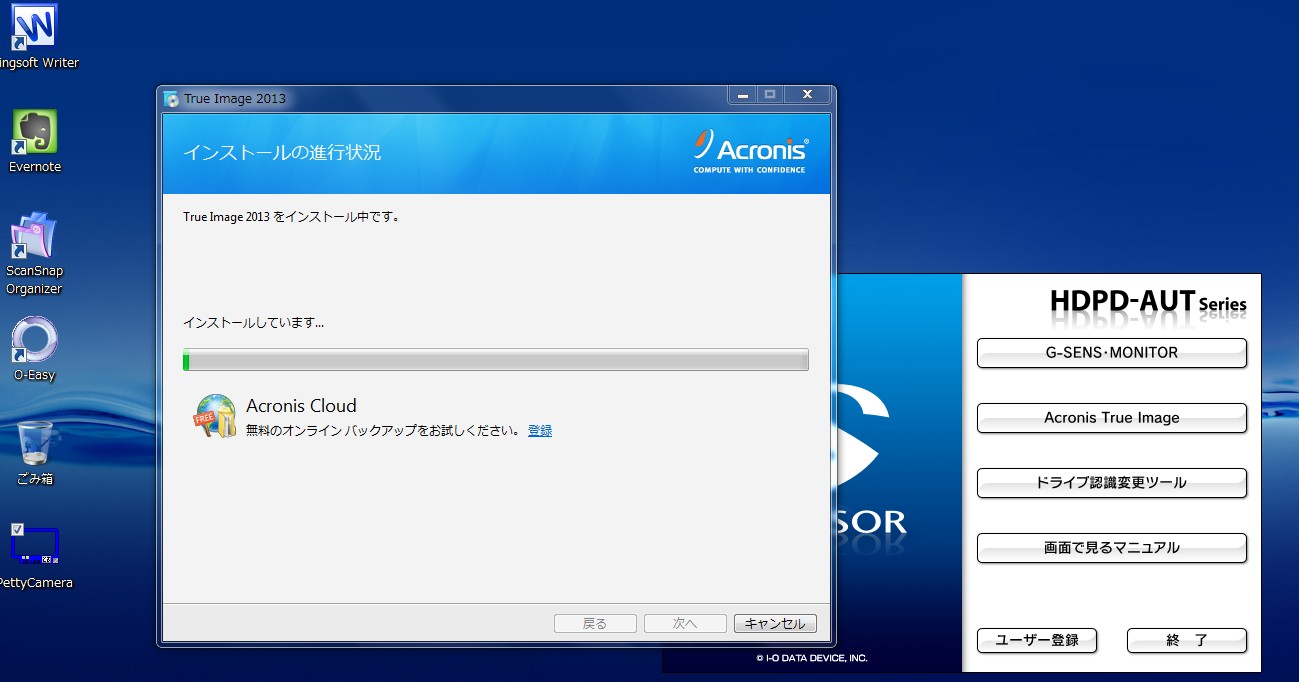
Task: Select the PrettyCamera desktop shortcut
Action: click(x=35, y=555)
